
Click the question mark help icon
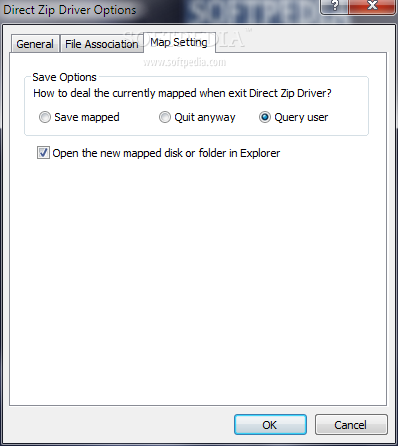[x=334, y=6]
